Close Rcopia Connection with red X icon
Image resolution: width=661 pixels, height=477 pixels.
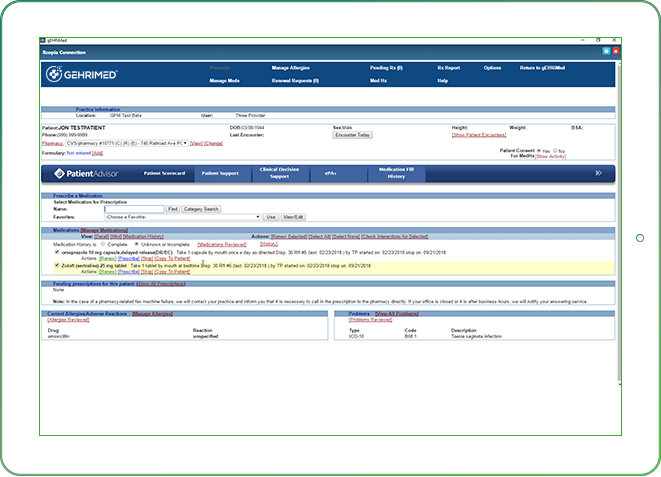pos(615,51)
